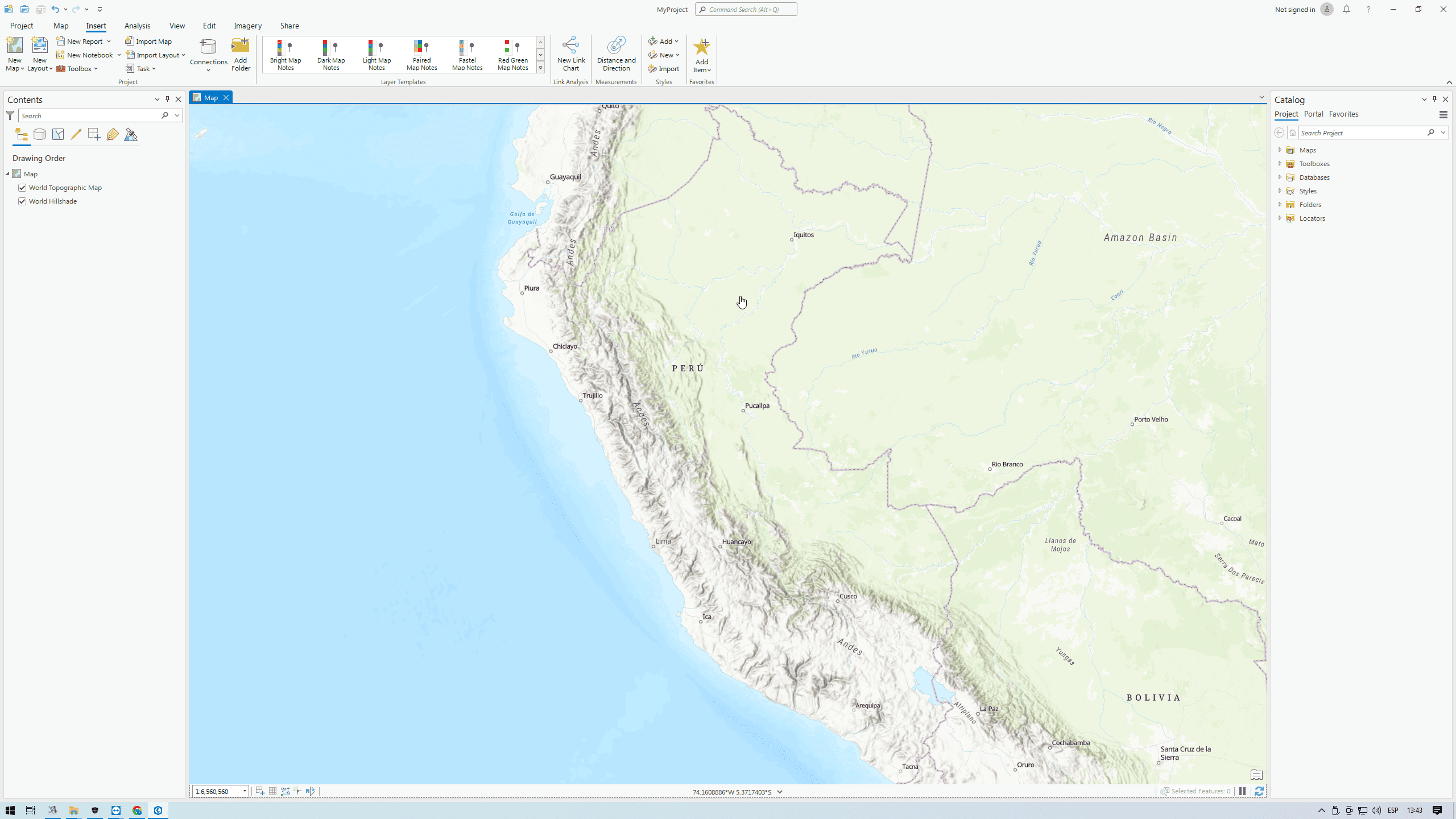Switch to the Portal tab in Catalog
1456x819 pixels.
point(1314,114)
